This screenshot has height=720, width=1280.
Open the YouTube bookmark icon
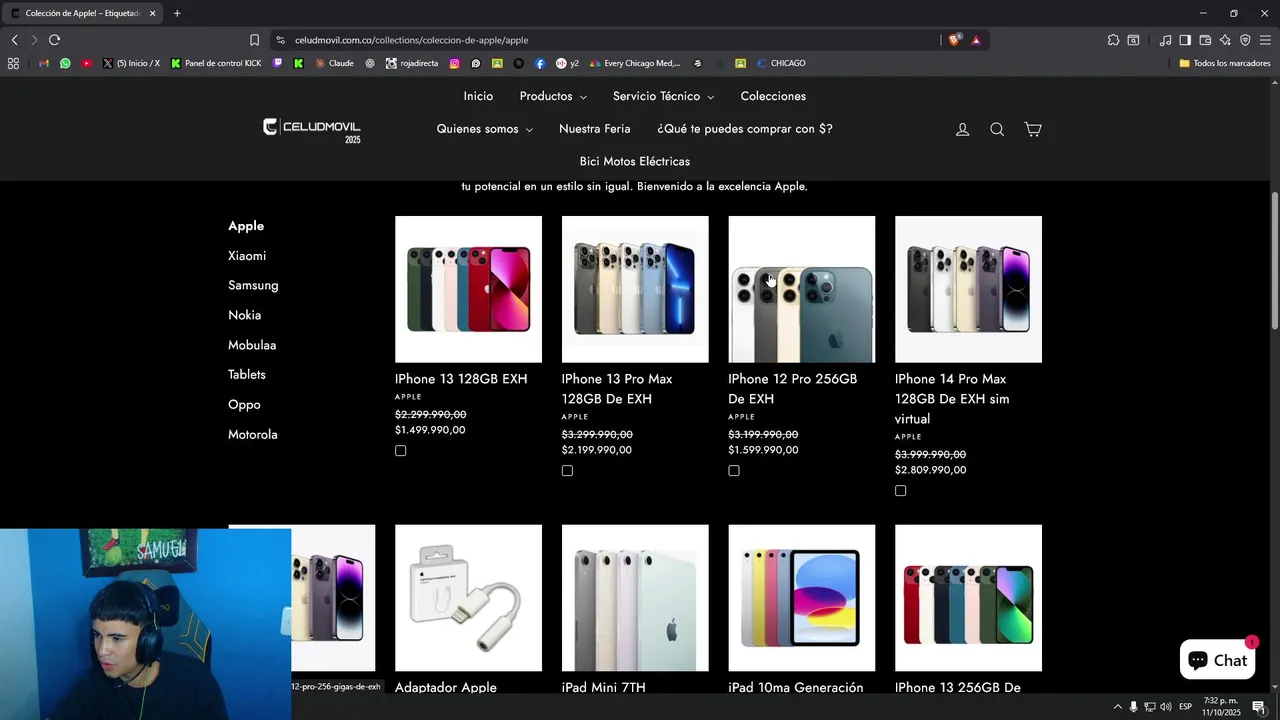pos(87,63)
